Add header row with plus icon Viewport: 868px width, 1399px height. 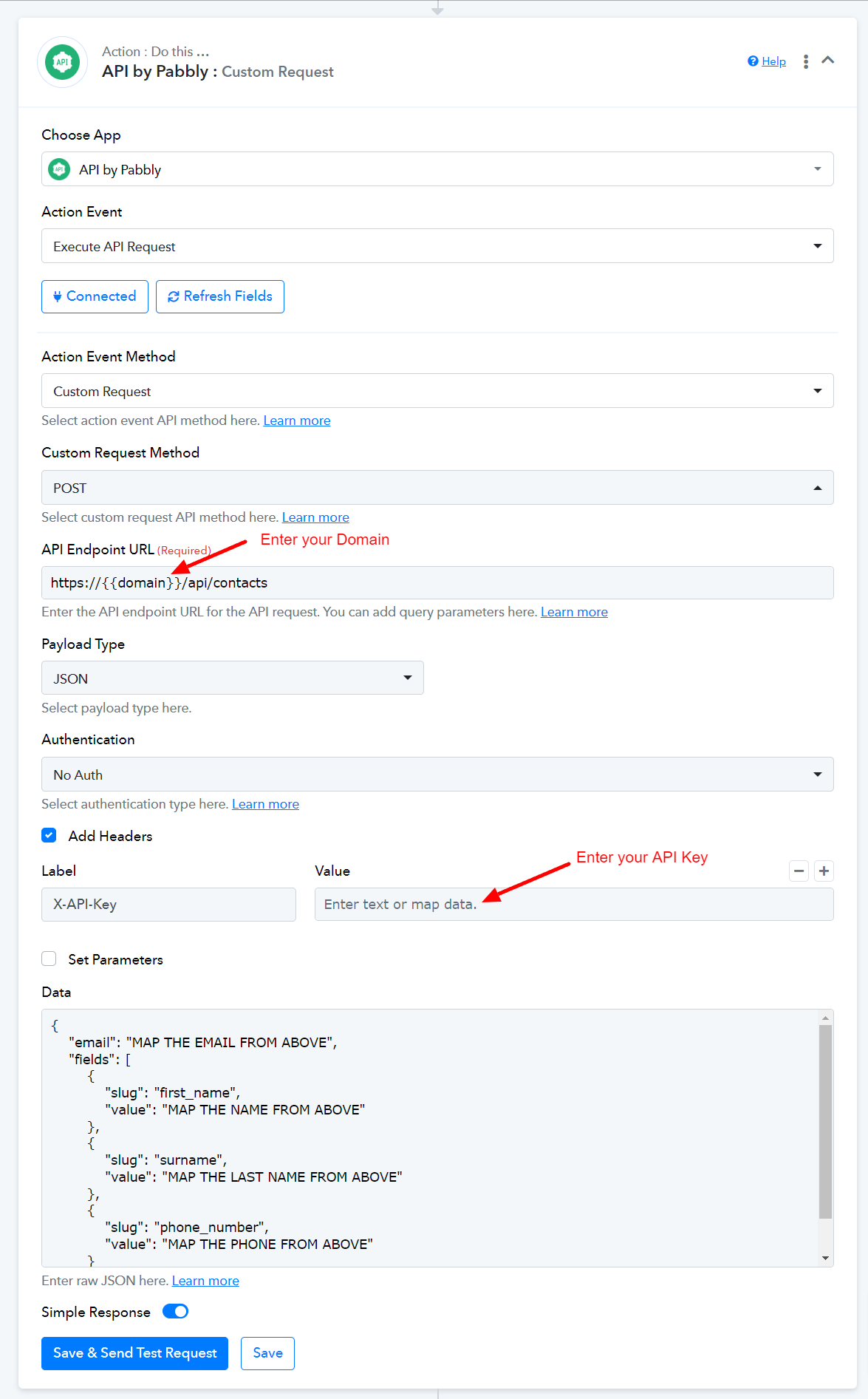pos(824,871)
